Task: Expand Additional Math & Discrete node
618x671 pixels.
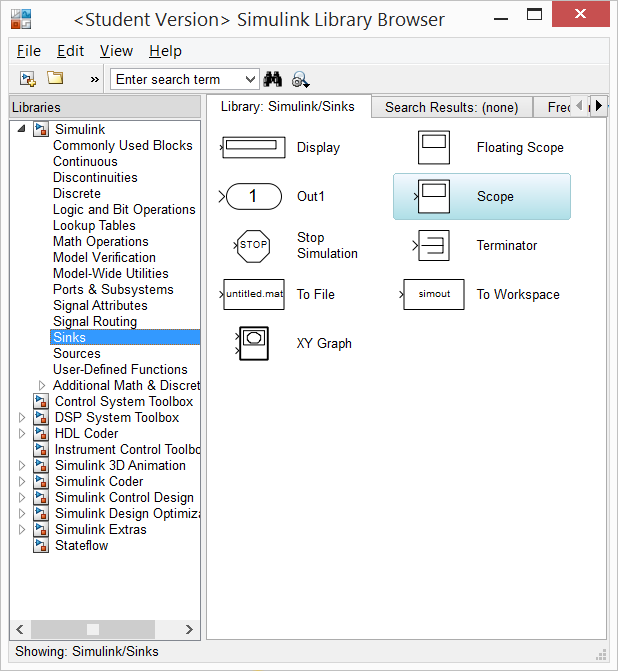Action: coord(42,386)
